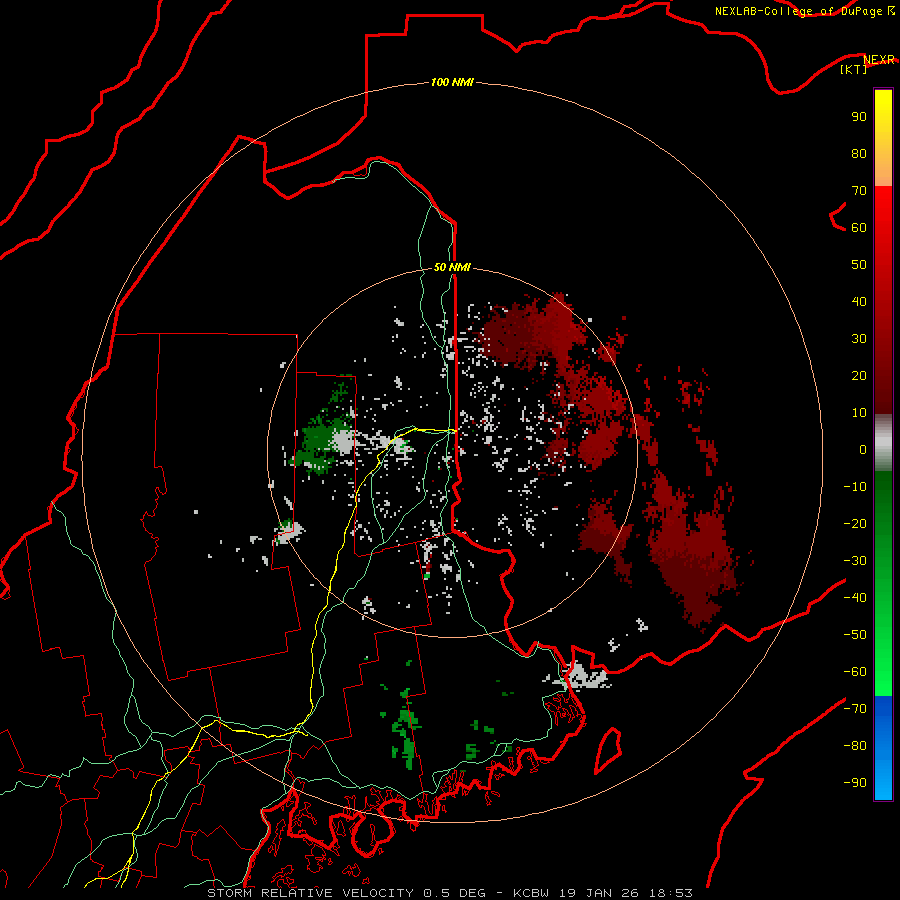
Task: Select the 30 value on velocity scale
Action: point(859,339)
